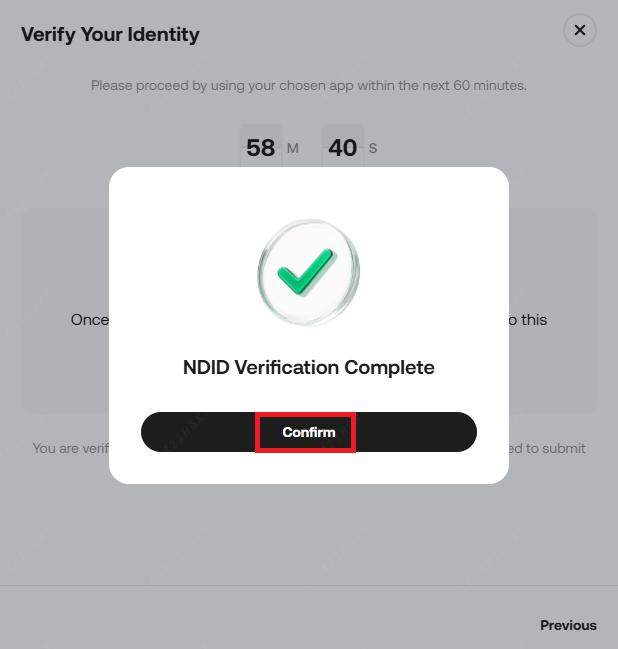Click the Verify Your Identity heading
The width and height of the screenshot is (618, 649).
click(x=111, y=34)
